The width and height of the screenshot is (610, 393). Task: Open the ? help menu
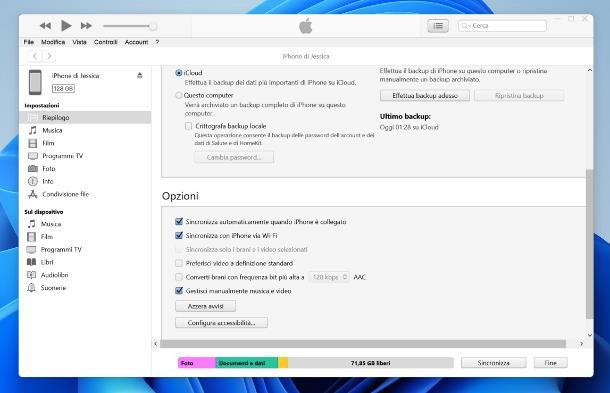tap(157, 42)
